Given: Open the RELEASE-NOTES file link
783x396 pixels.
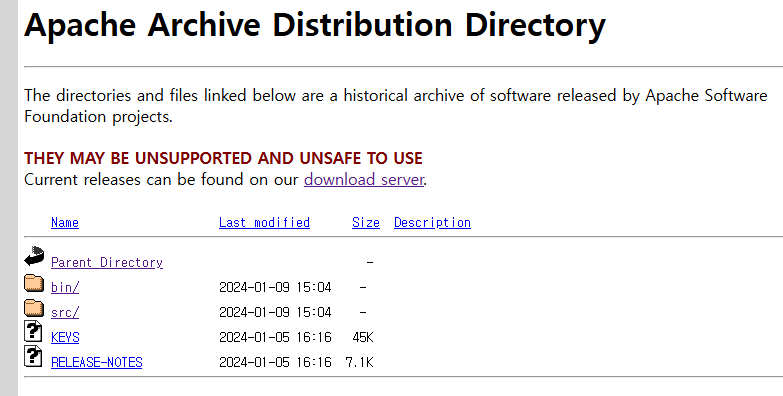Looking at the screenshot, I should coord(96,362).
